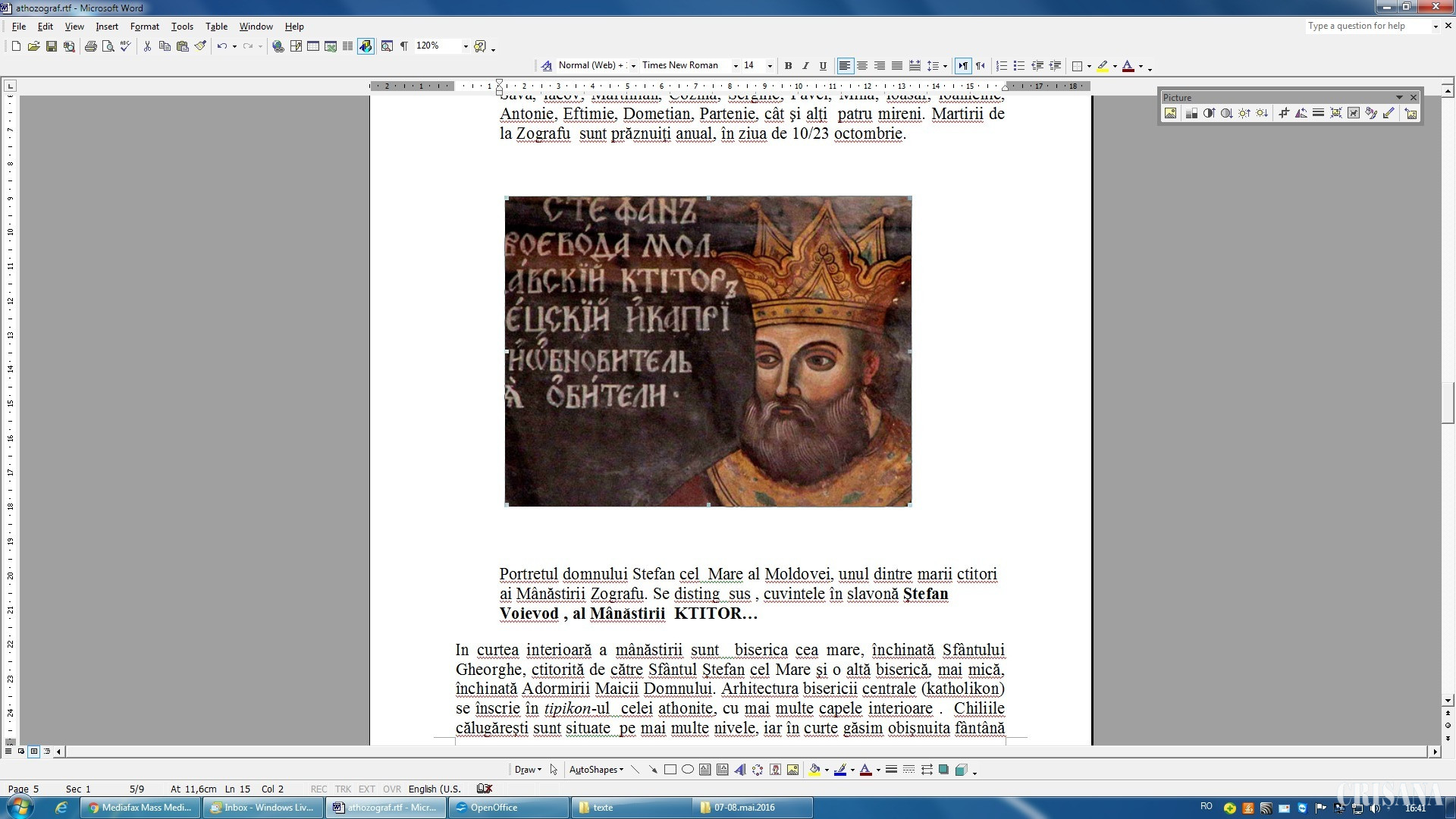
Task: Toggle Bold formatting
Action: [788, 66]
